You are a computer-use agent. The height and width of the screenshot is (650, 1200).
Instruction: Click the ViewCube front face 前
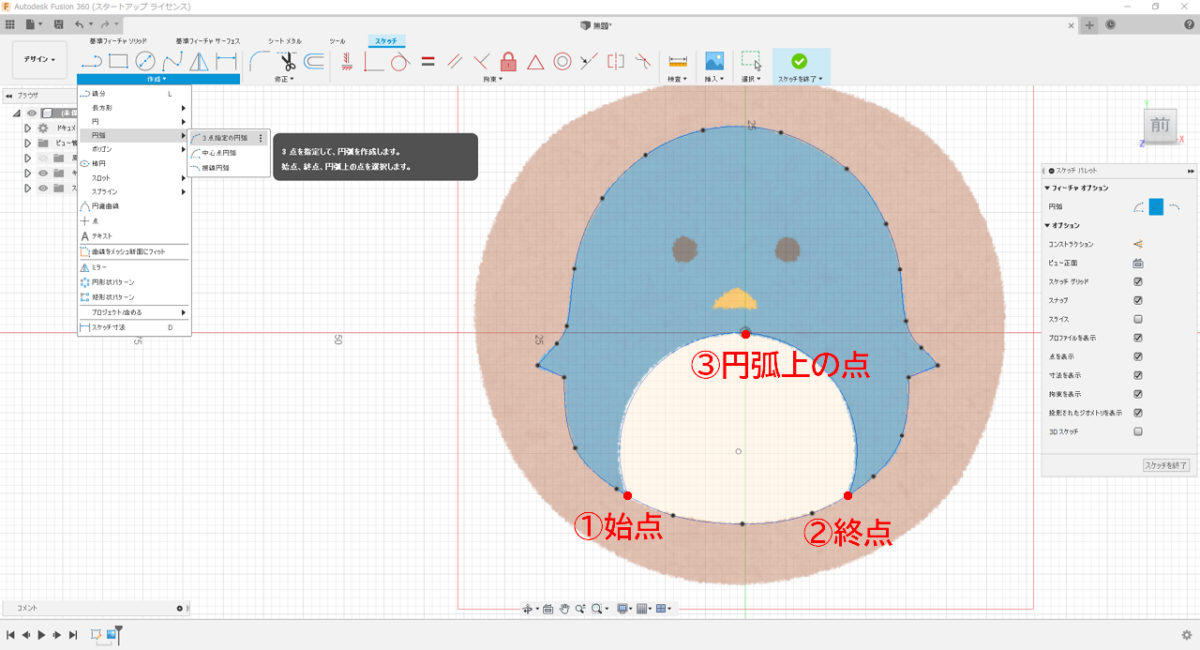(x=1160, y=125)
